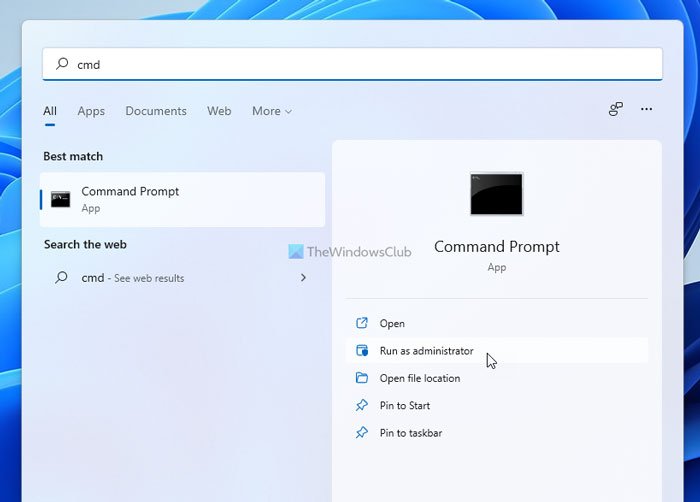
Task: Expand the More dropdown
Action: [x=271, y=111]
